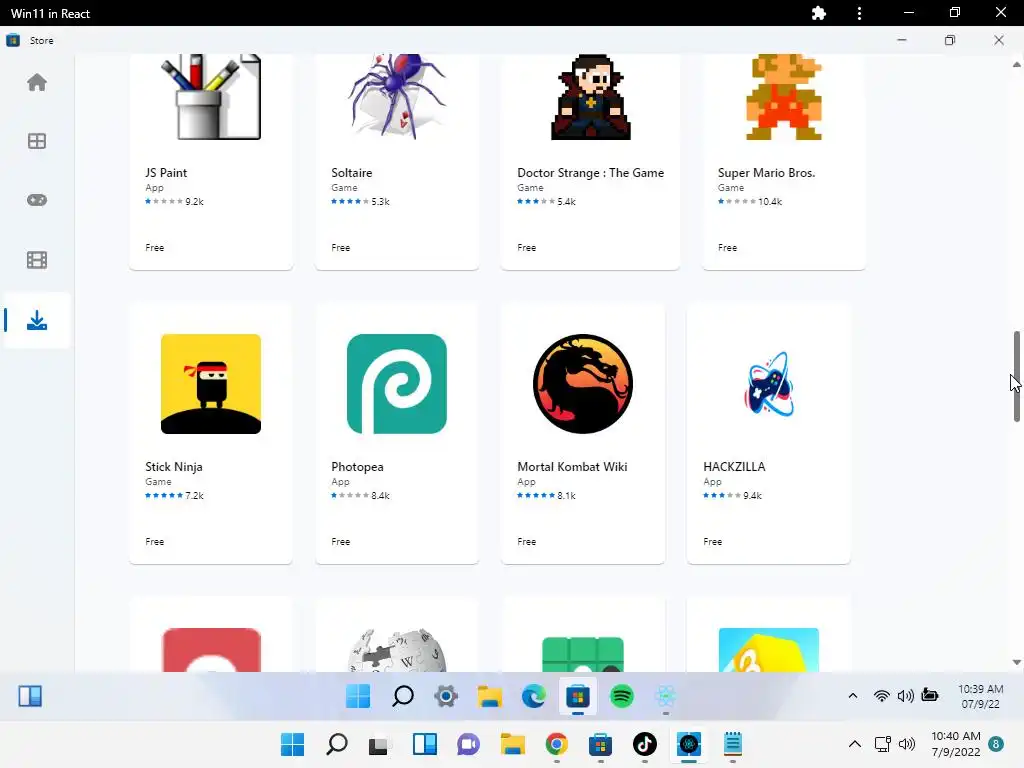The image size is (1024, 768).
Task: Open host Windows Start button
Action: (293, 744)
